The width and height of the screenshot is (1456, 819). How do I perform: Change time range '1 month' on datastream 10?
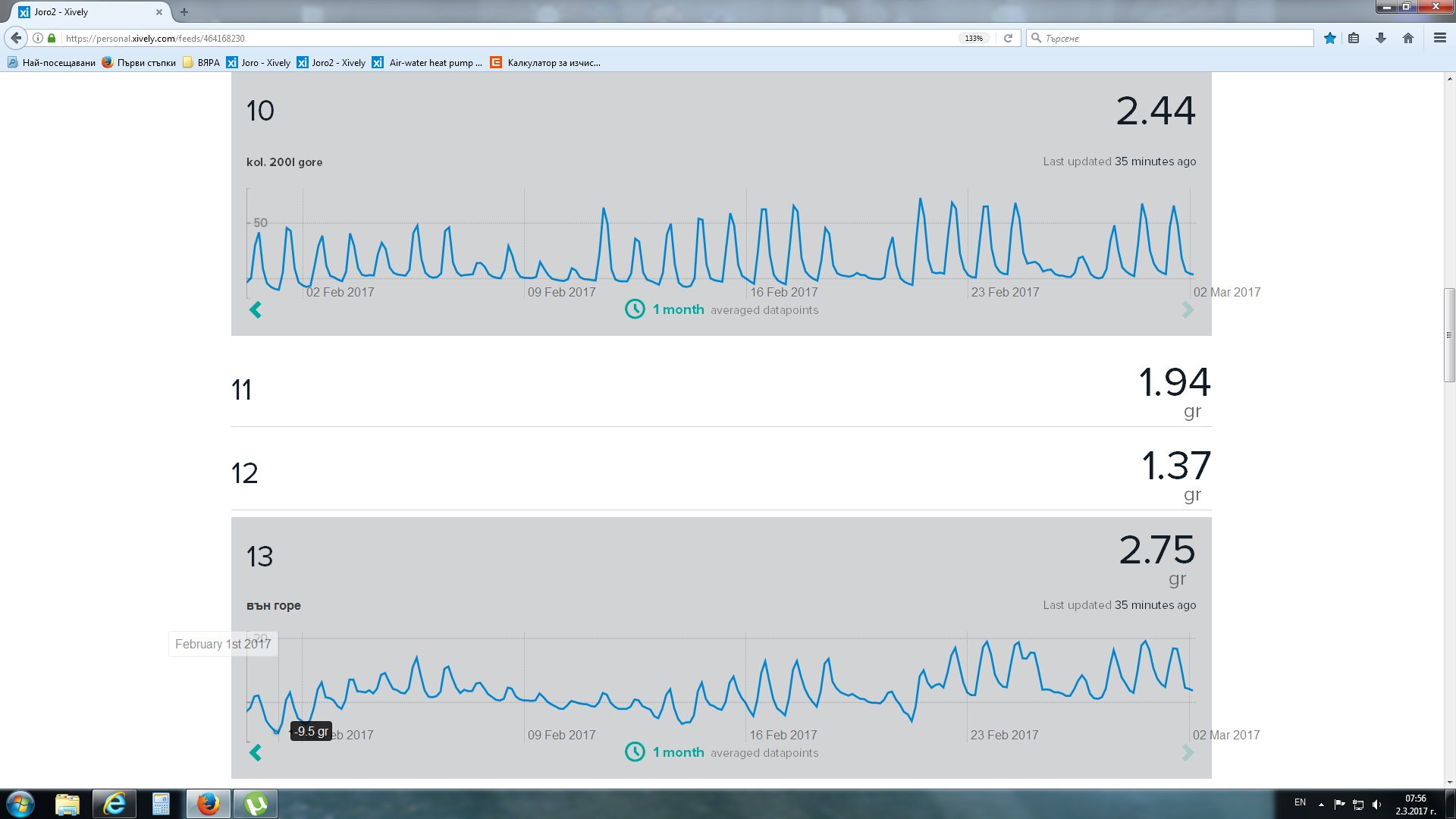point(677,309)
